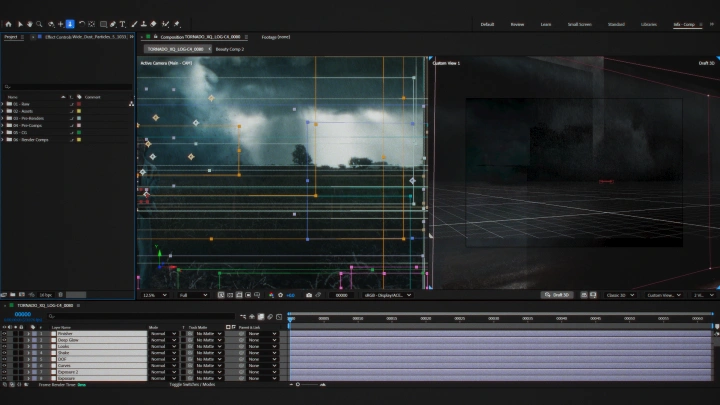The image size is (720, 405).
Task: Open the magnification 12.5% dropdown
Action: (155, 295)
